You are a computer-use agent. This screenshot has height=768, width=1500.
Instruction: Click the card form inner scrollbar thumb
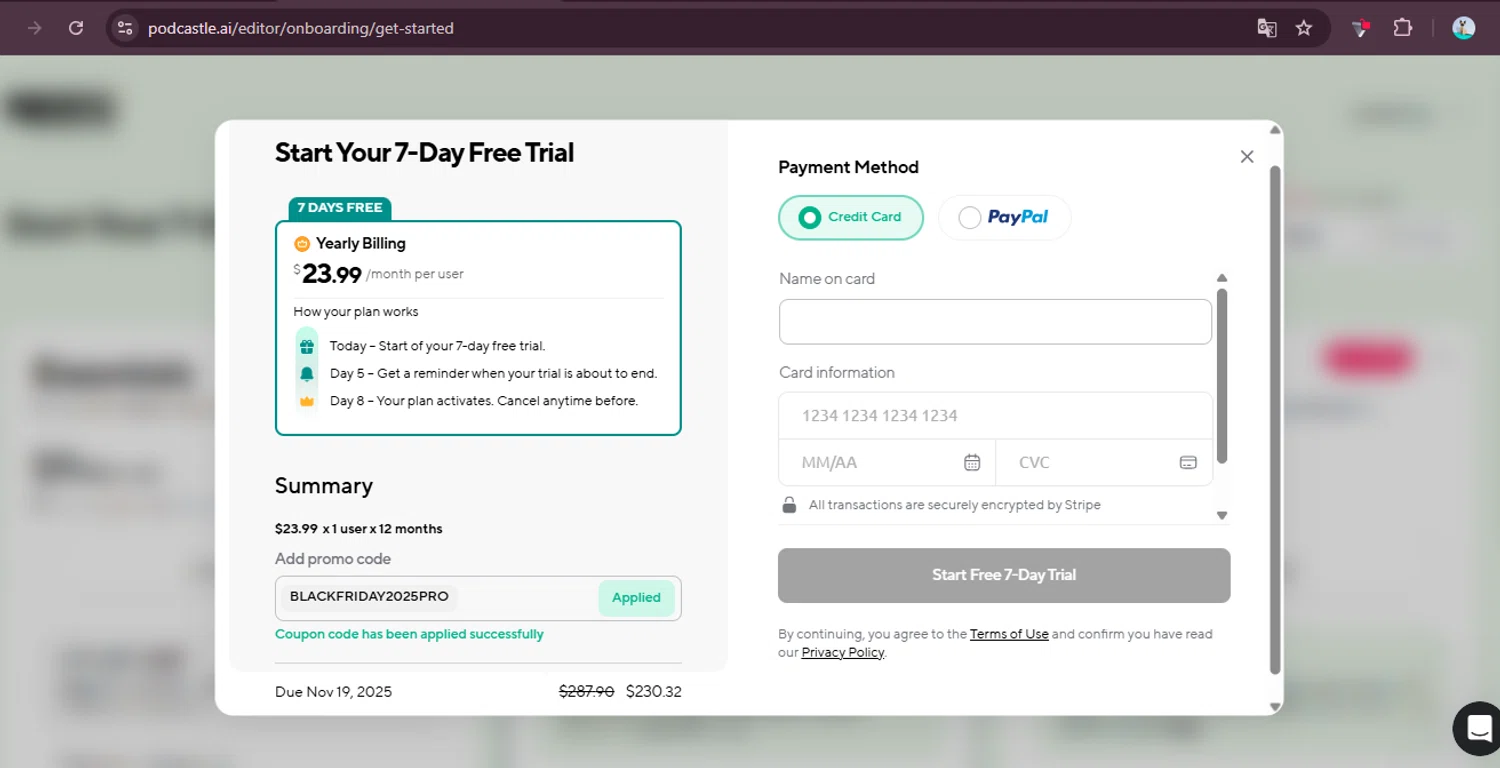tap(1222, 376)
